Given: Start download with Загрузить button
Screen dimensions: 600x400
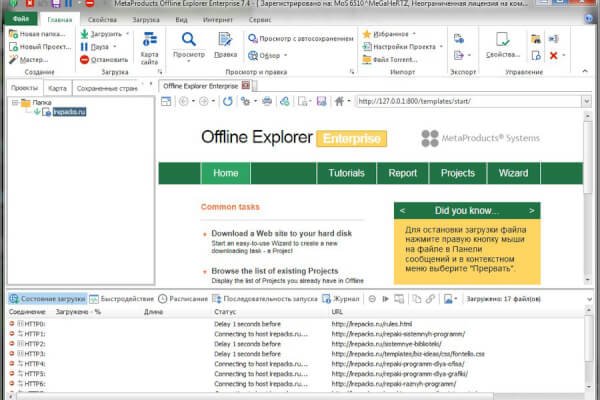Looking at the screenshot, I should 102,34.
